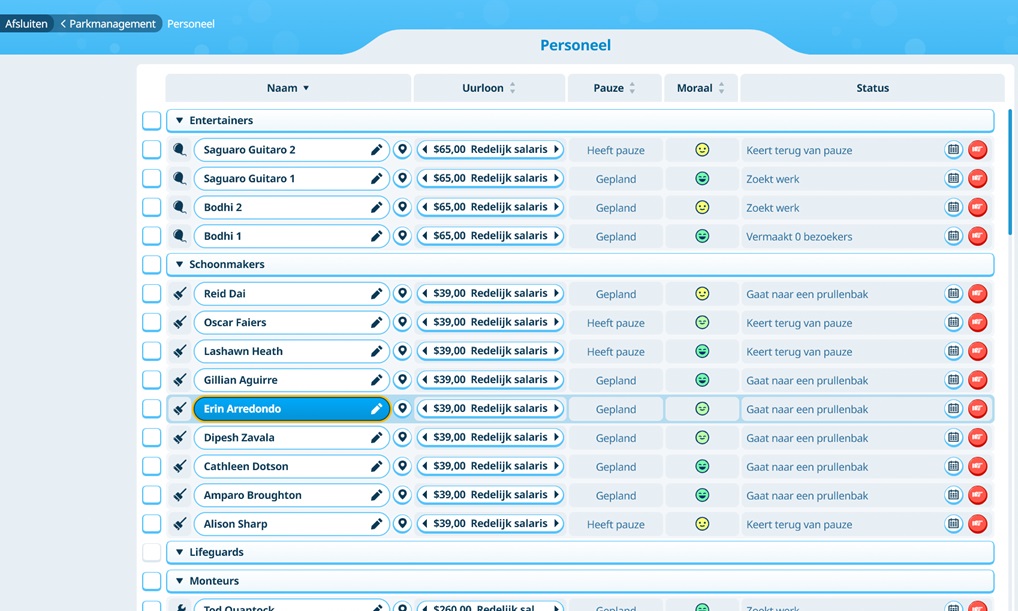Locate Oscar Faiers via the pin icon
Image resolution: width=1018 pixels, height=611 pixels.
[403, 323]
